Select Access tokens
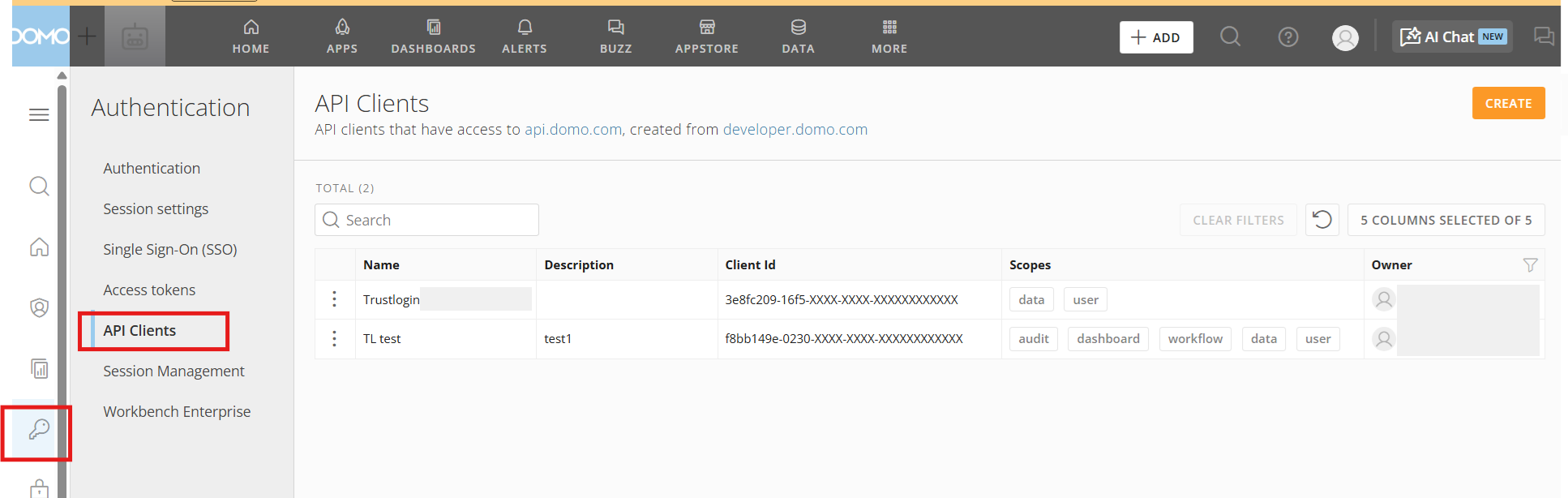The image size is (1568, 498). coord(149,290)
